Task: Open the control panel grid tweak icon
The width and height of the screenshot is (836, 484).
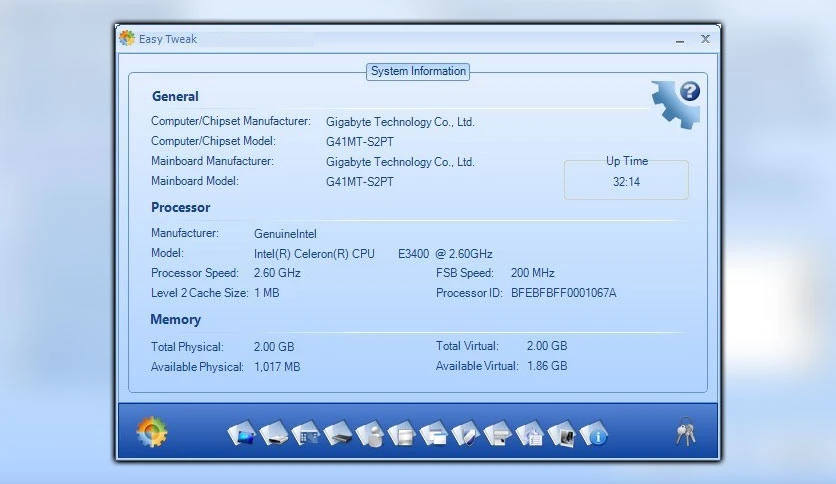Action: [306, 433]
